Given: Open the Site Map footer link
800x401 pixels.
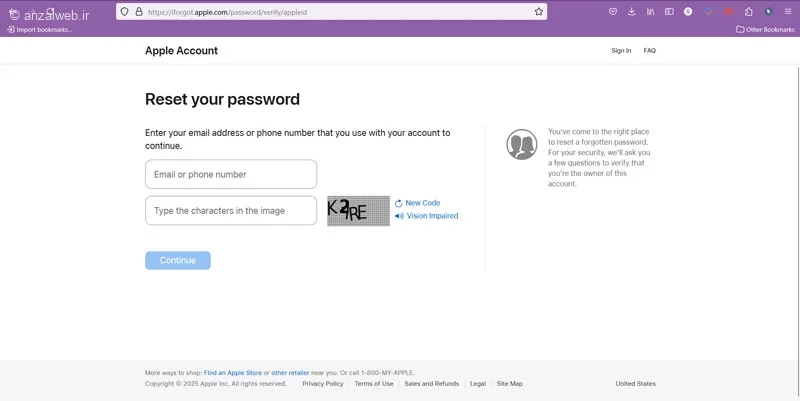Looking at the screenshot, I should click(510, 384).
